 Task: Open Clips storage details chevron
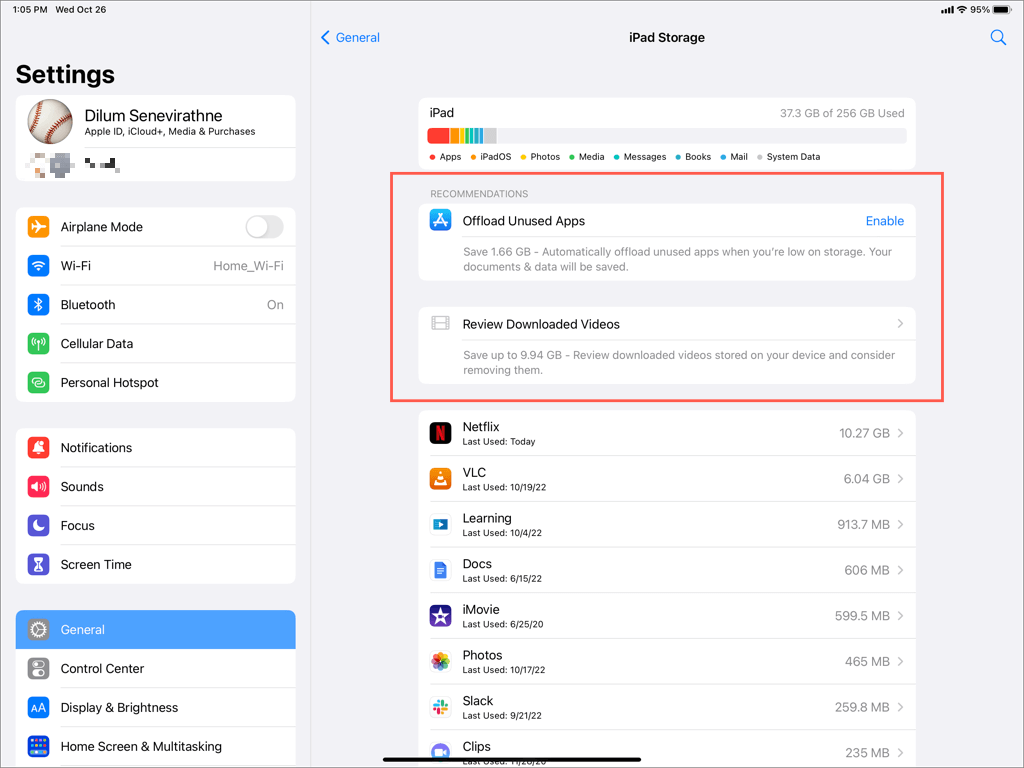900,752
